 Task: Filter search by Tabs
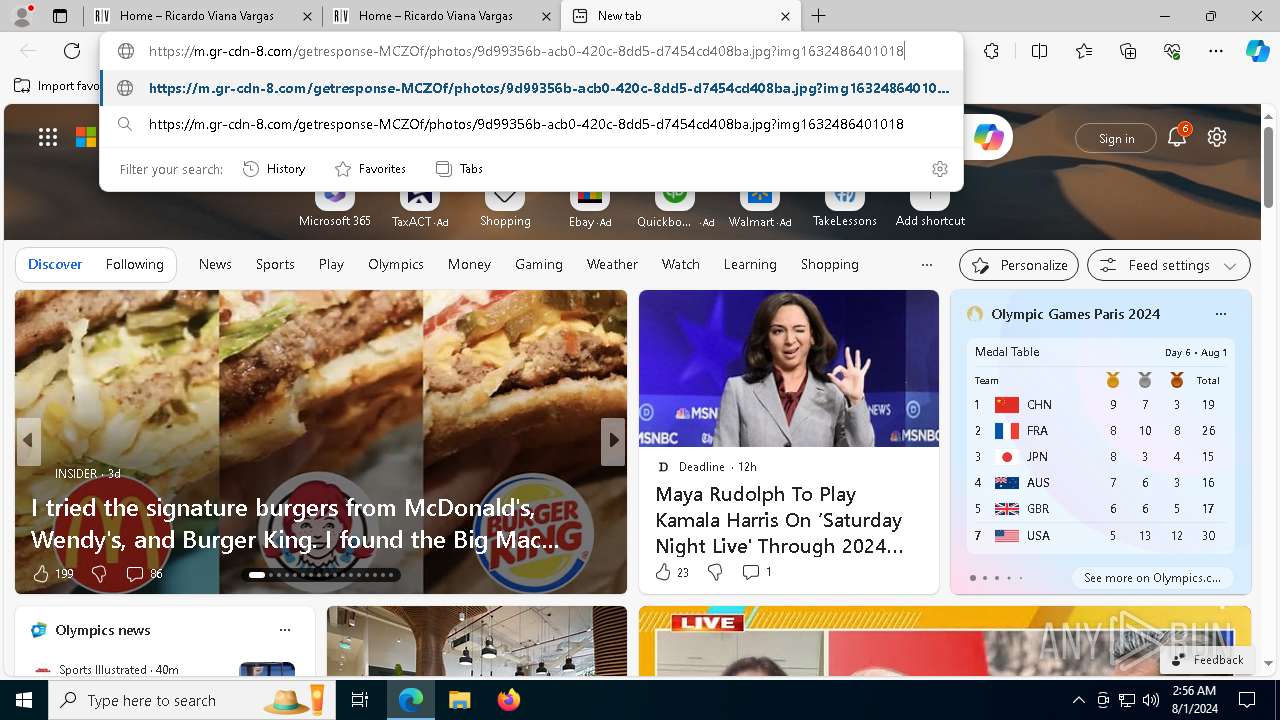coord(459,169)
